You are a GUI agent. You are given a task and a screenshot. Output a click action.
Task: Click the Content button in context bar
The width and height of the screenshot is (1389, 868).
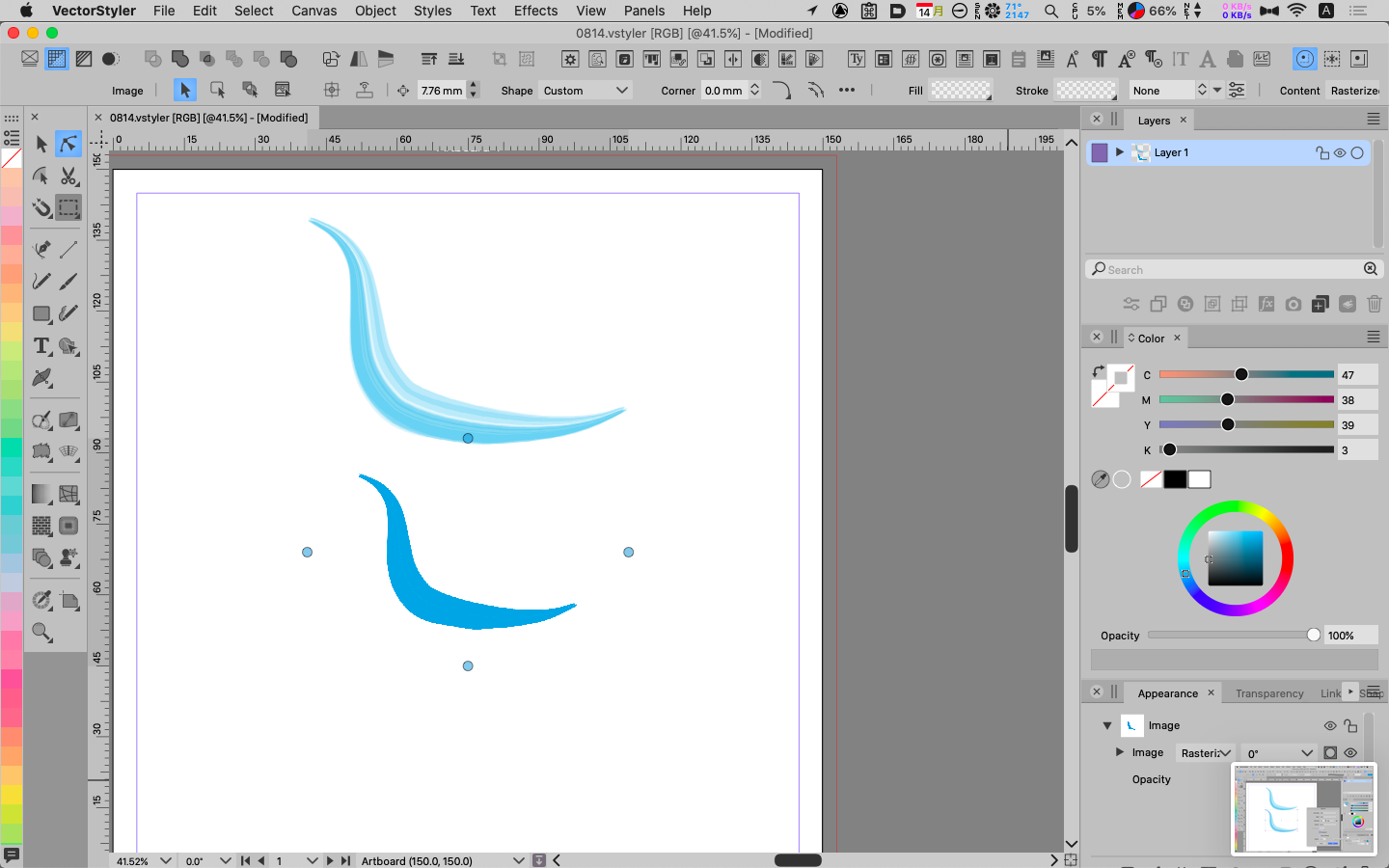[x=1299, y=91]
